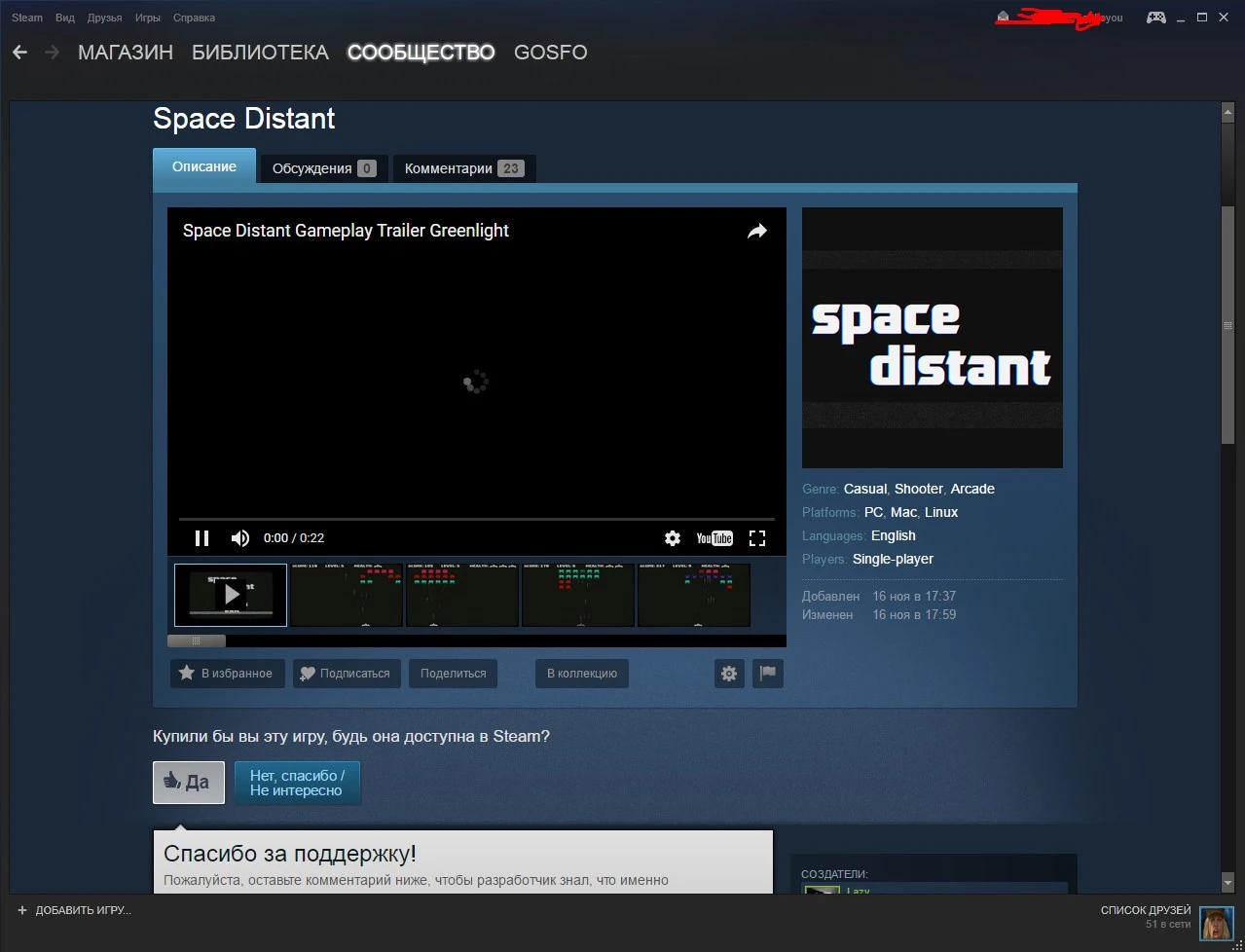Click the Подписаться button

347,673
